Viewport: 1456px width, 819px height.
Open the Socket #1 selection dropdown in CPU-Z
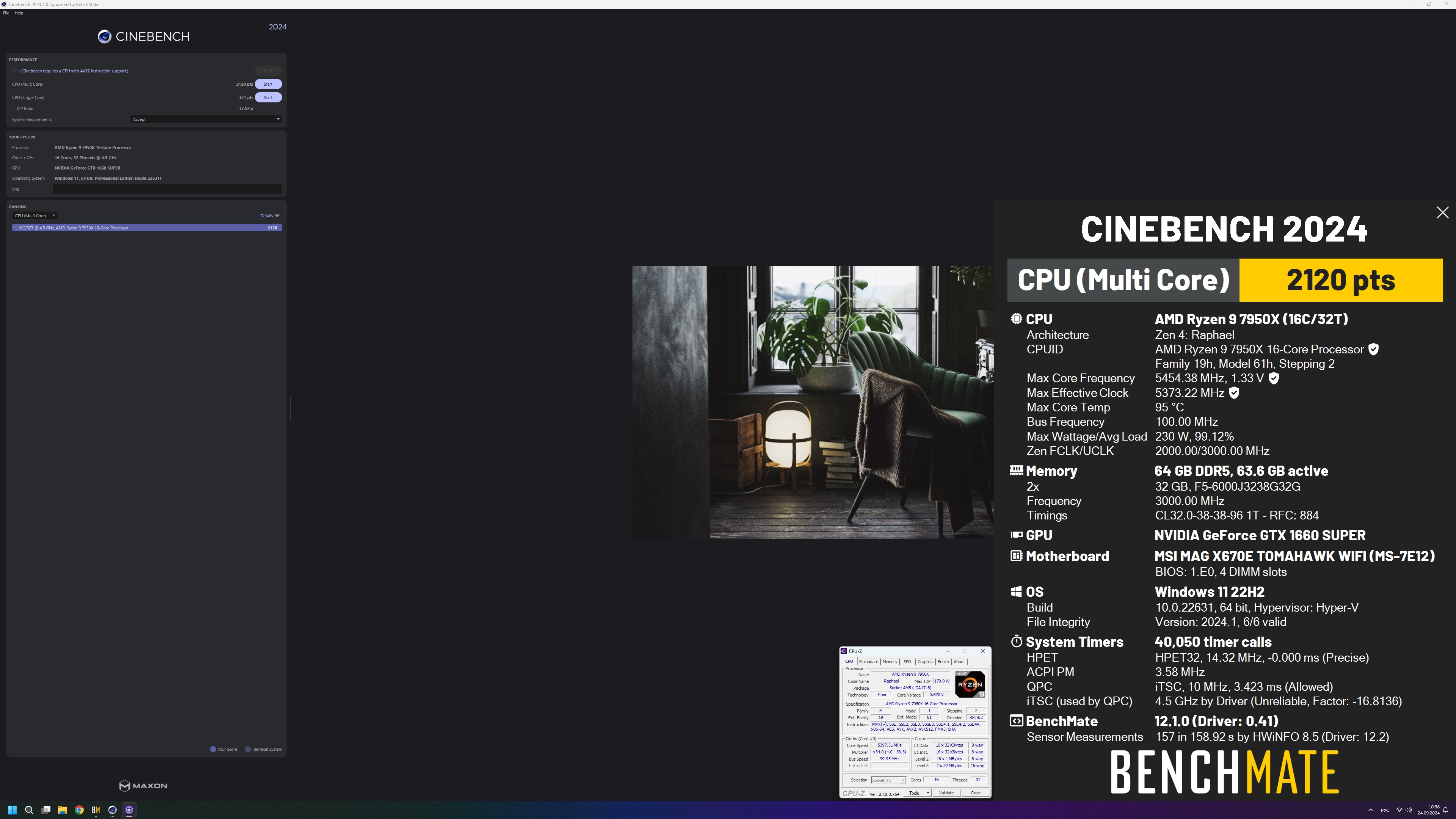point(888,780)
